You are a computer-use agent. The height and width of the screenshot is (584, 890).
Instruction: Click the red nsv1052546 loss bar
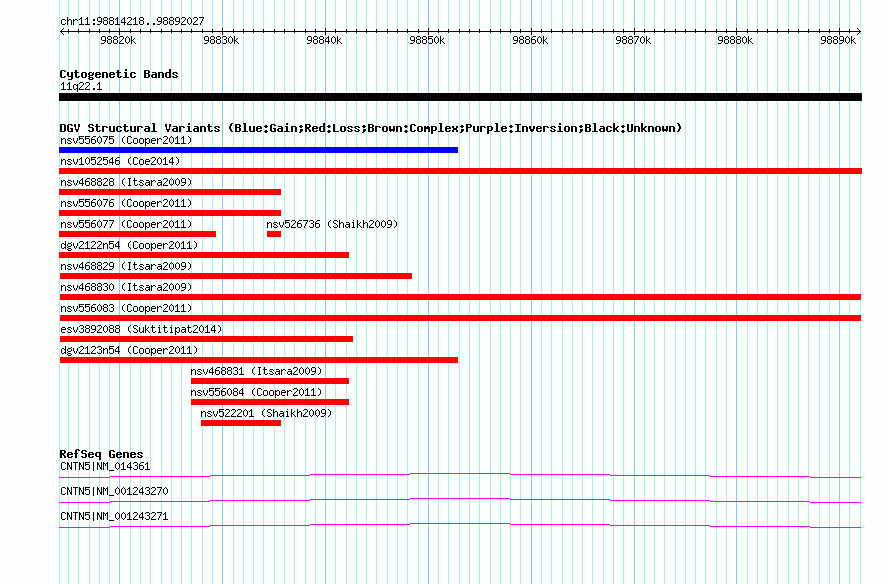(x=460, y=171)
